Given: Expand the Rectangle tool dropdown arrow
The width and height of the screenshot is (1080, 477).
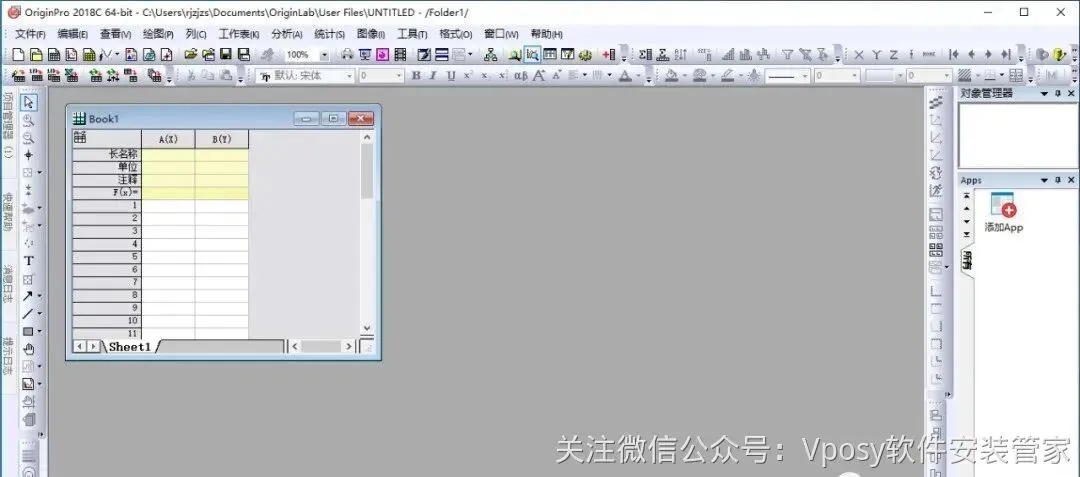Looking at the screenshot, I should [x=39, y=332].
